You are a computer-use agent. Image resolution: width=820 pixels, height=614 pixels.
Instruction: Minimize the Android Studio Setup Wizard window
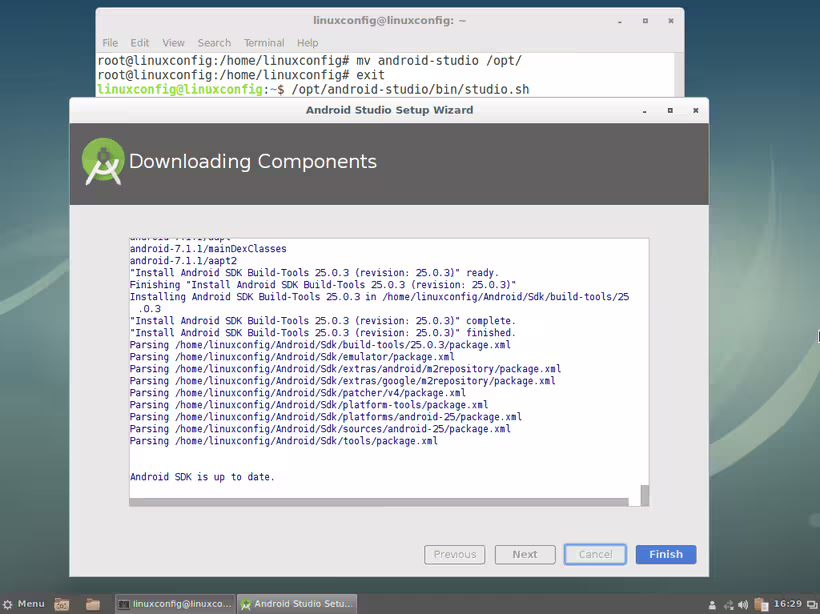(644, 111)
